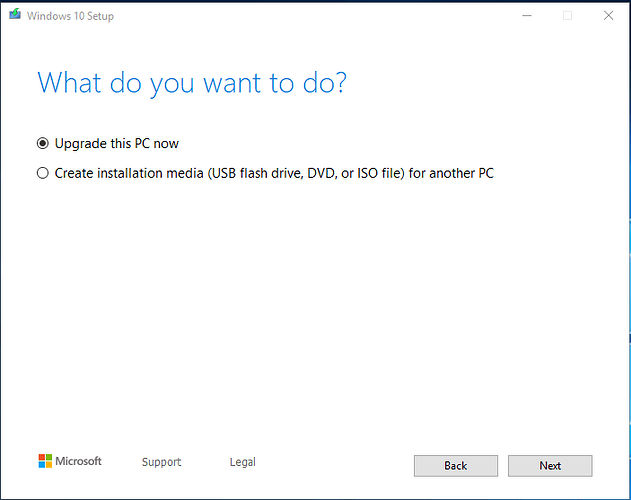Select the Create installation media radio circle
631x500 pixels.
43,173
